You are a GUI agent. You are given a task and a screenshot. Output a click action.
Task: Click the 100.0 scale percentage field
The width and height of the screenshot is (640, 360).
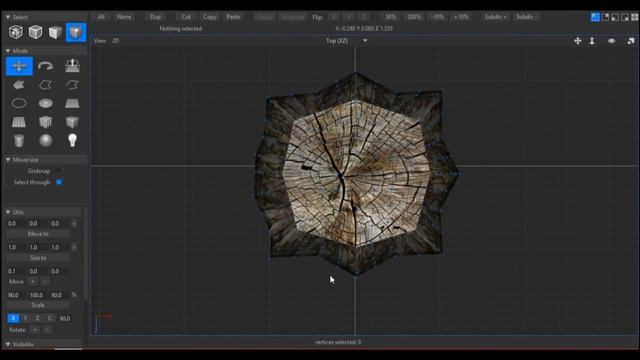(x=36, y=295)
